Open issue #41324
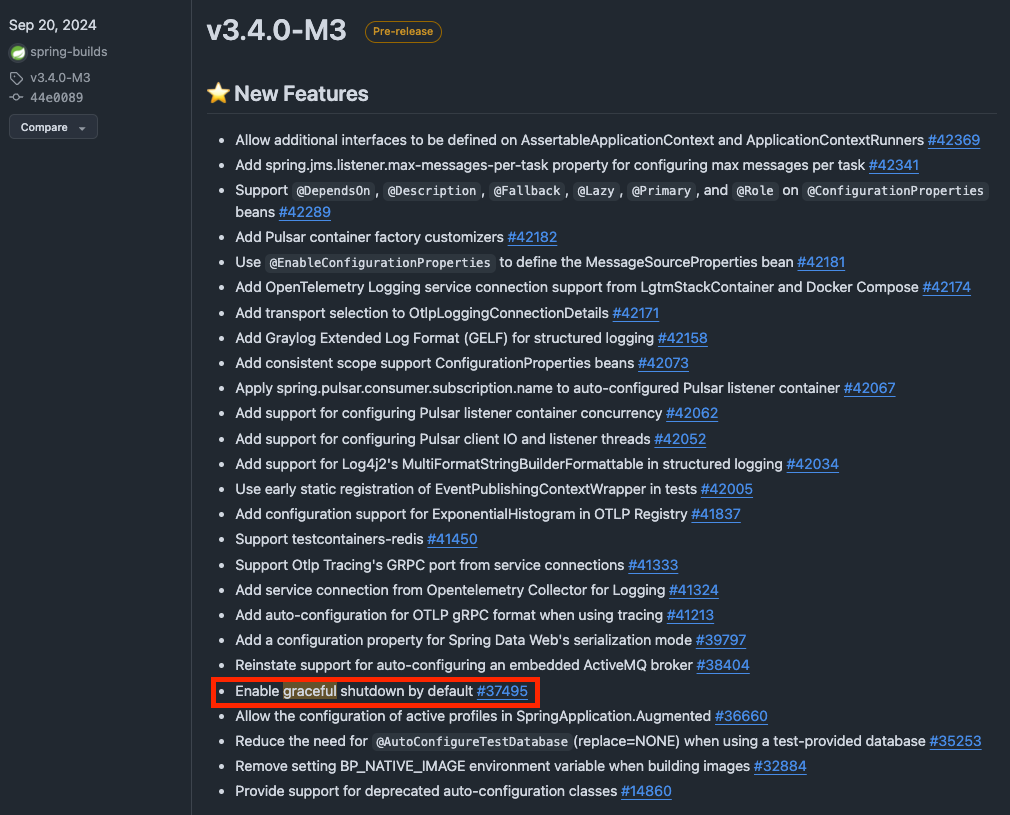The width and height of the screenshot is (1010, 815). (693, 591)
